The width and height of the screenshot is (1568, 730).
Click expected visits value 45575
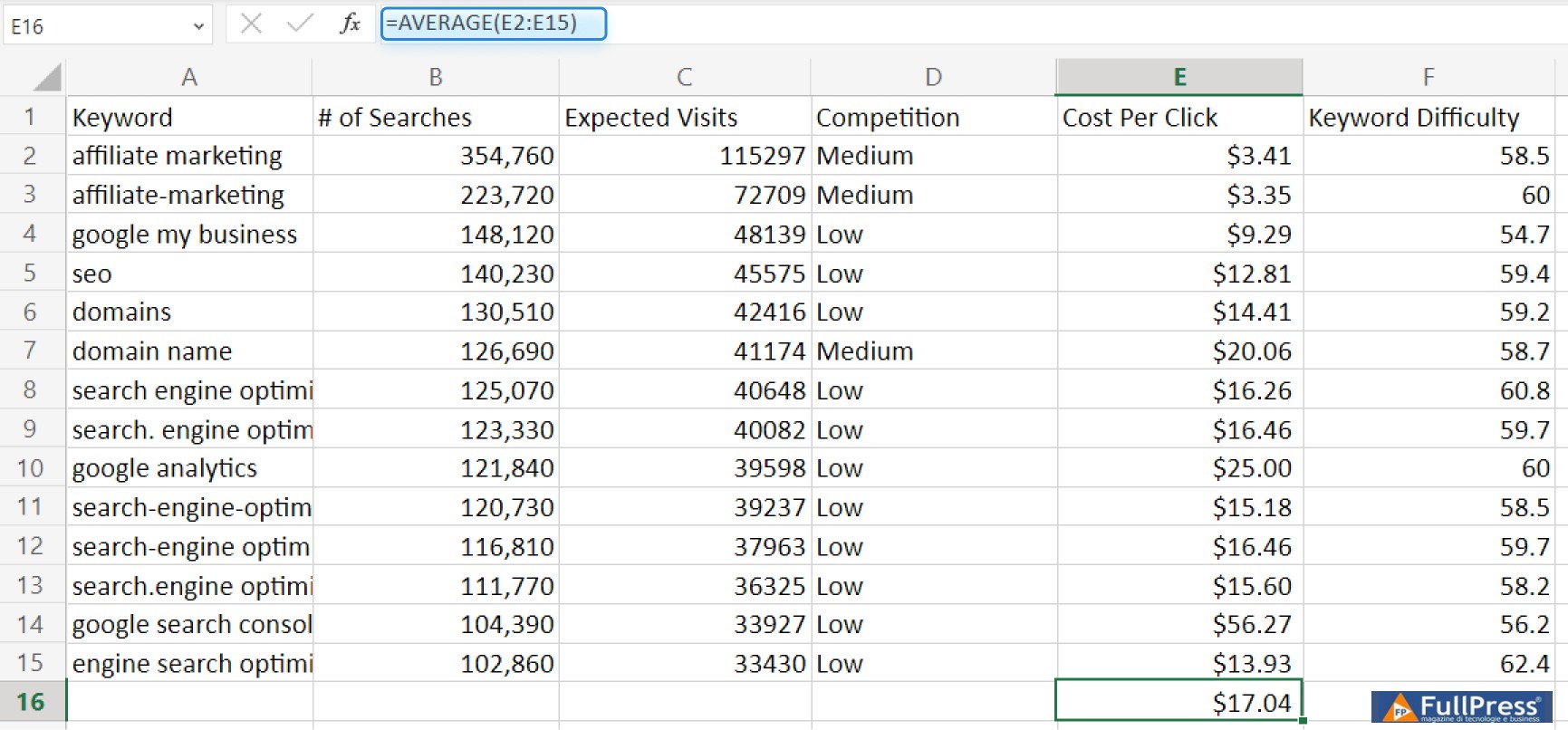(685, 273)
